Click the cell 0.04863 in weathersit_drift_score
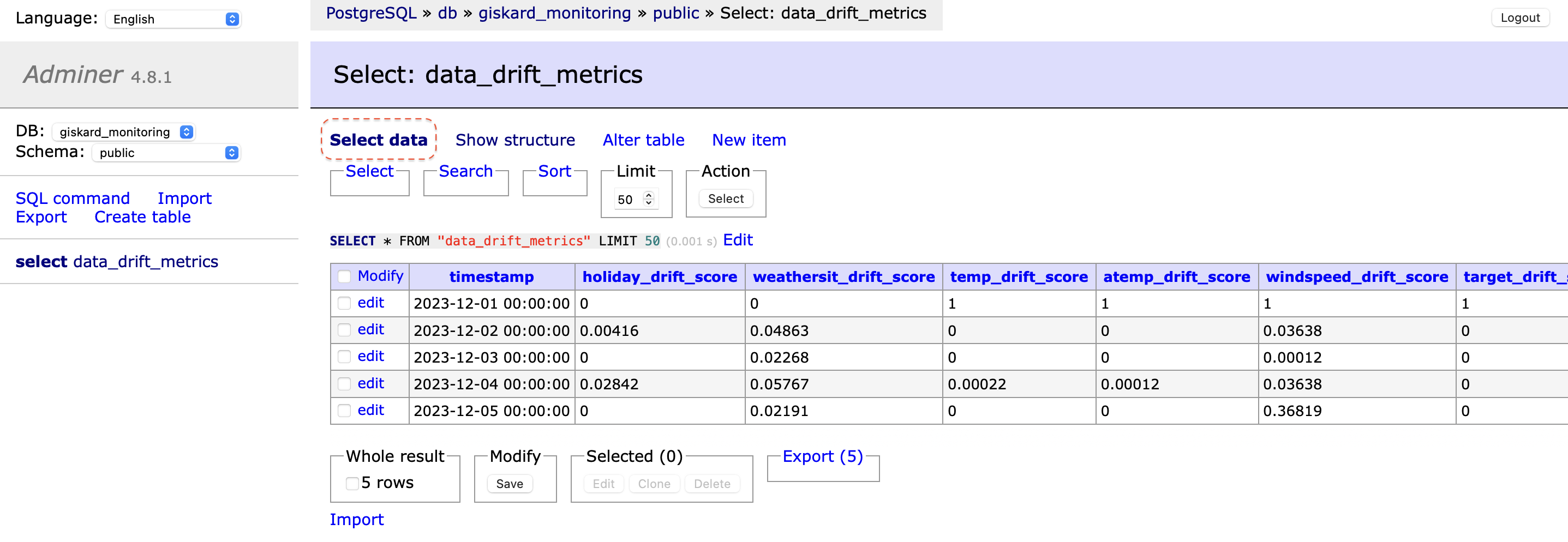 843,330
